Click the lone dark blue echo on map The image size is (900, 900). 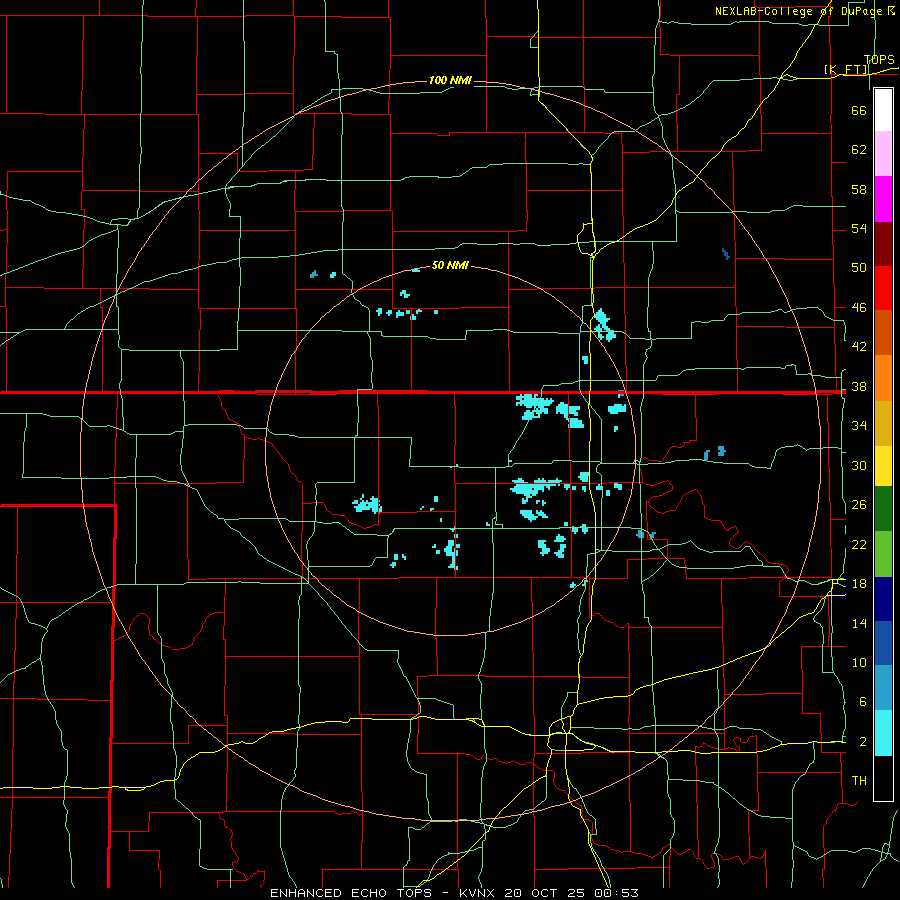[x=726, y=254]
